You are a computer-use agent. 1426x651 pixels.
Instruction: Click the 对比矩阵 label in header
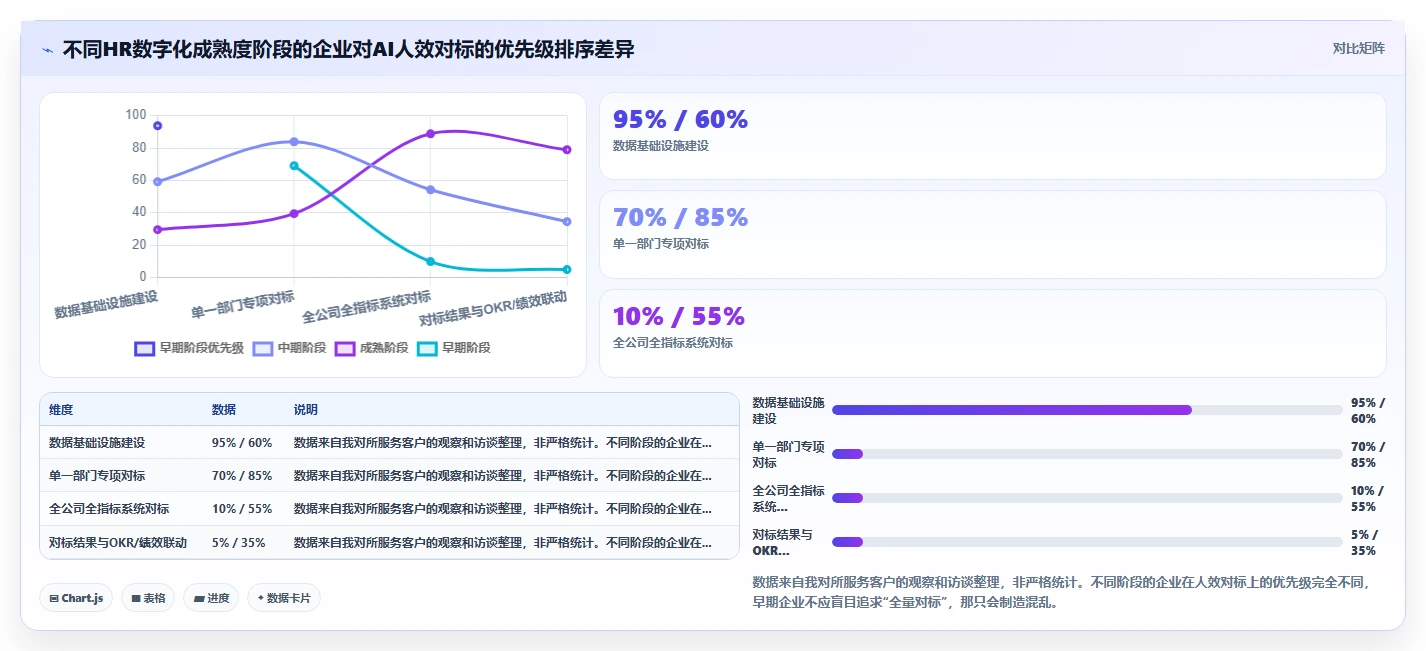click(1359, 48)
